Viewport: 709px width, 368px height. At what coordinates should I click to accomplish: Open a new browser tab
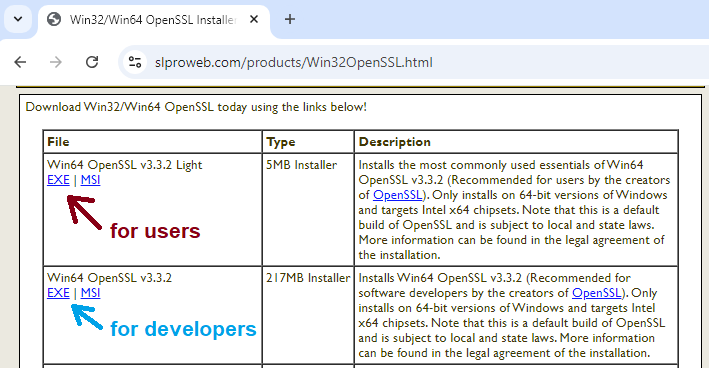point(290,19)
